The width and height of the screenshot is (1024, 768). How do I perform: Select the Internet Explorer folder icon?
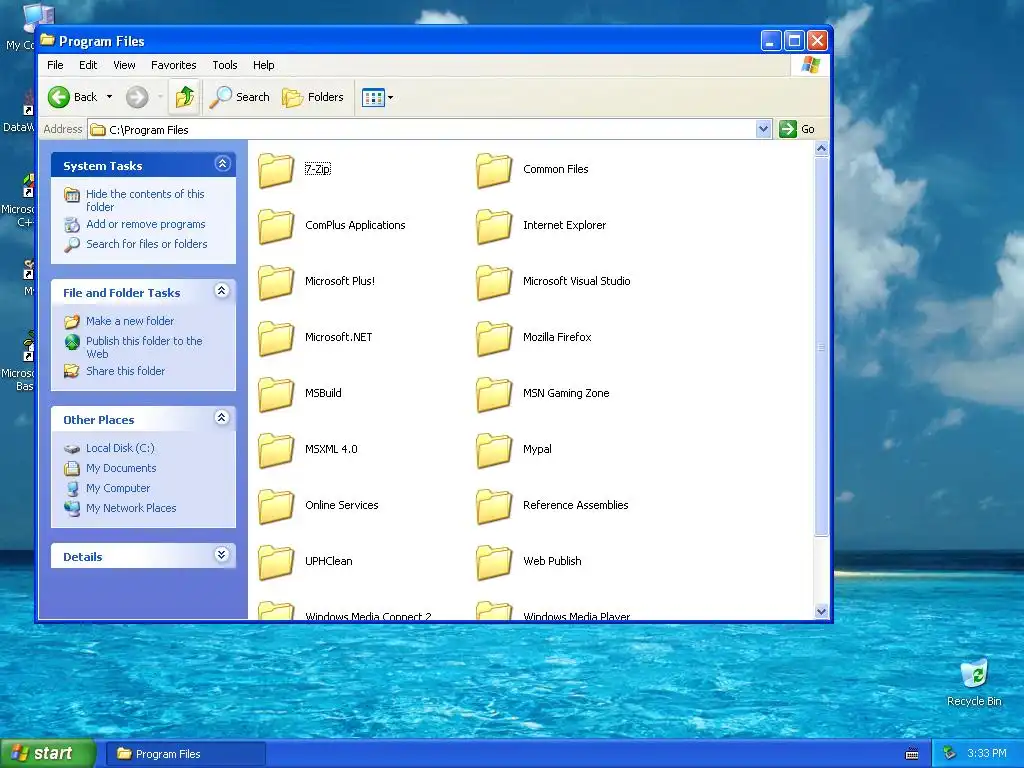tap(494, 226)
